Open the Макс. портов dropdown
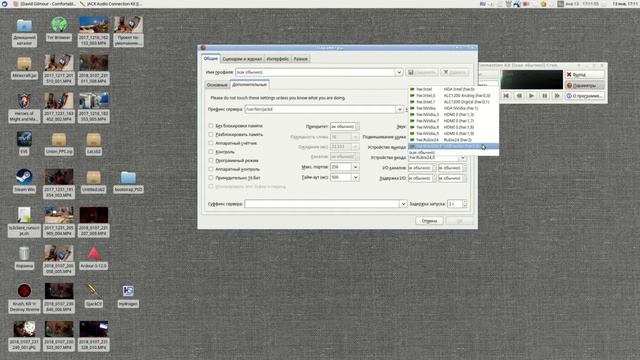 [356, 167]
